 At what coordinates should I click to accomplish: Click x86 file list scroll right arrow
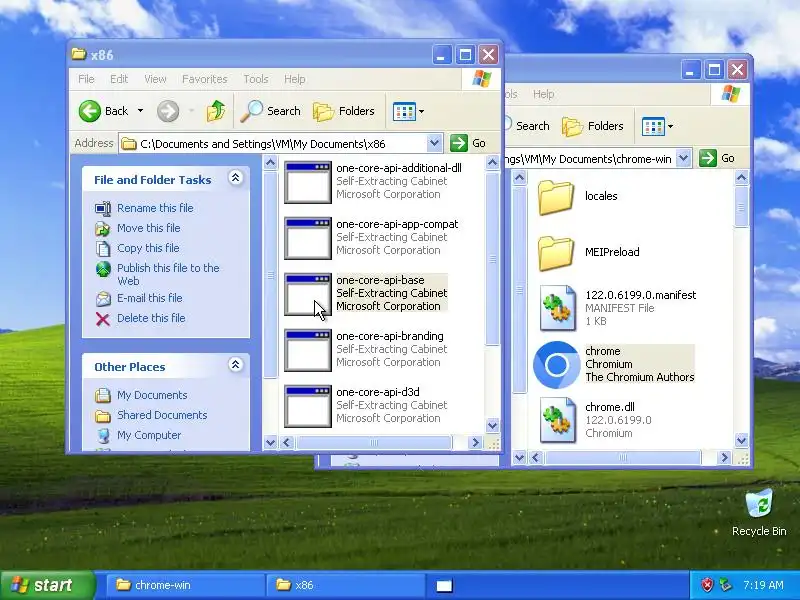[475, 442]
